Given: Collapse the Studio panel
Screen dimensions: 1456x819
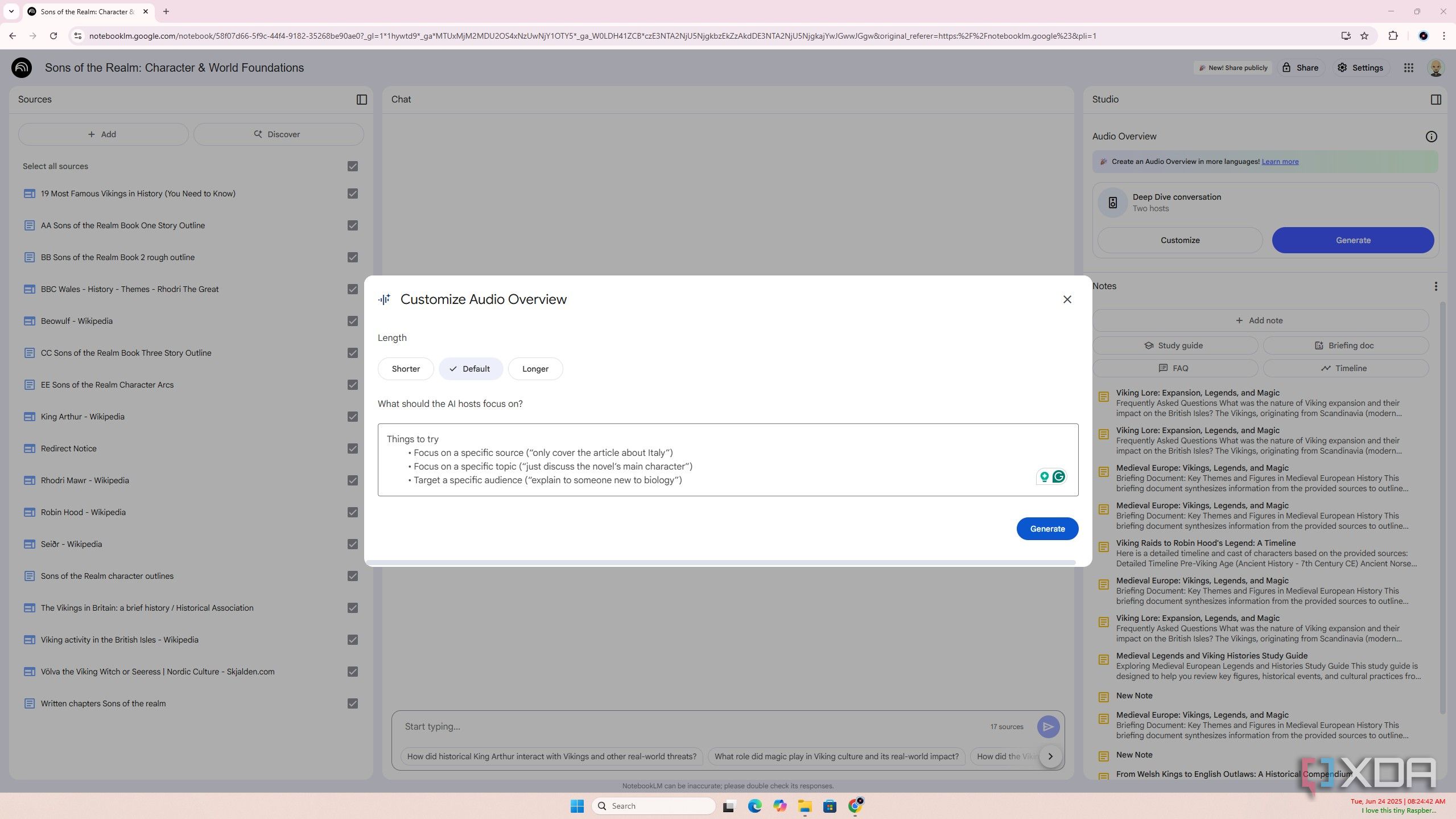Looking at the screenshot, I should coord(1436,100).
